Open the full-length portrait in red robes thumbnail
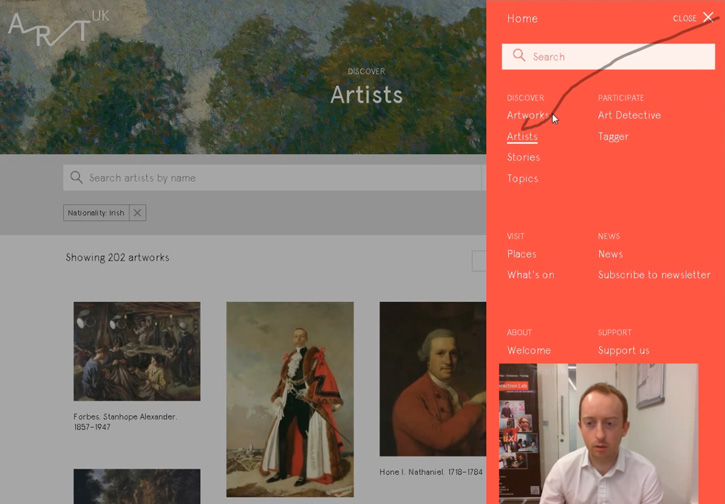 pyautogui.click(x=290, y=400)
